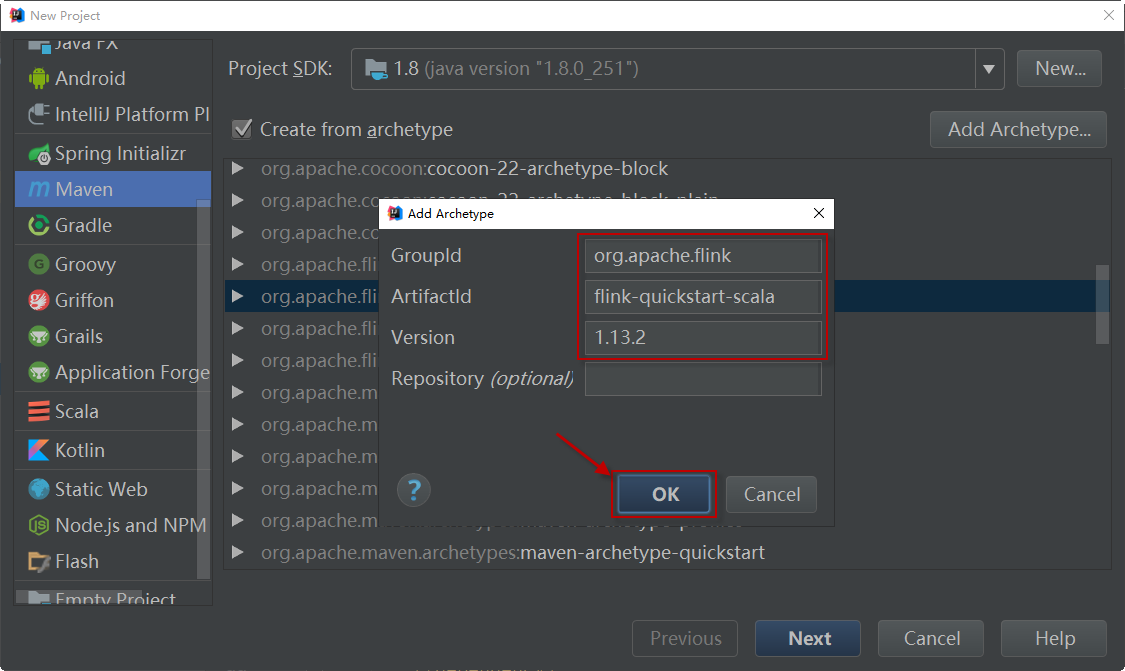Choose Groovy project type

point(113,264)
